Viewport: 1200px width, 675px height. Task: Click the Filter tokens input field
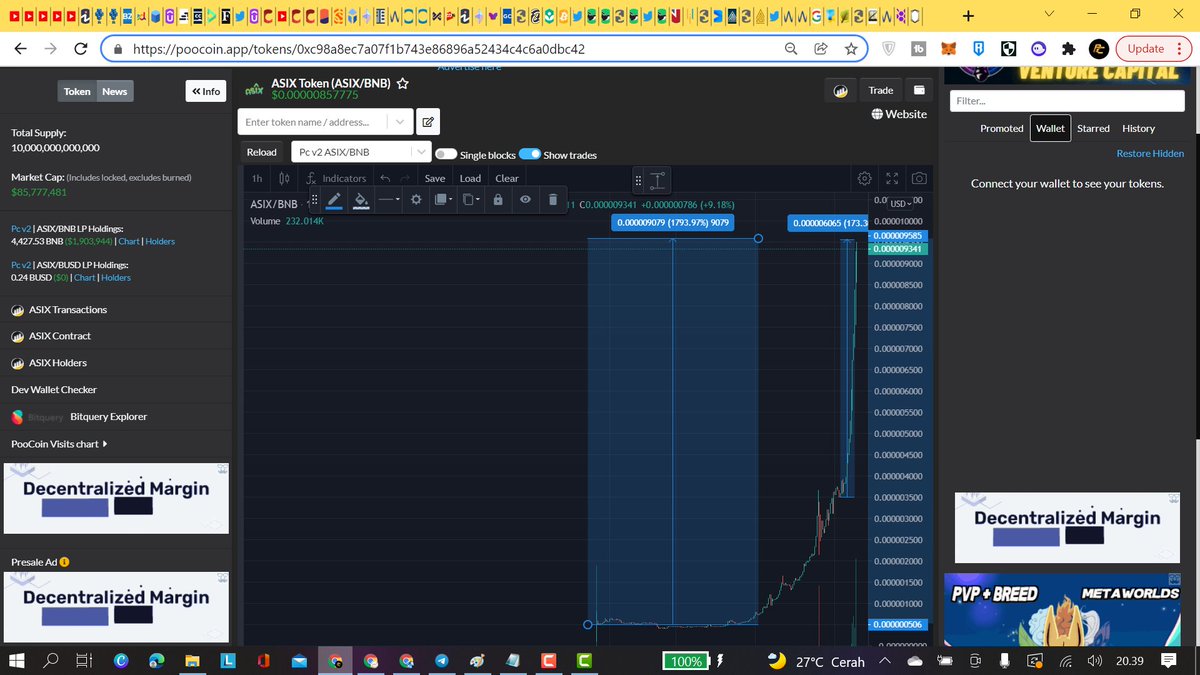click(x=1066, y=101)
